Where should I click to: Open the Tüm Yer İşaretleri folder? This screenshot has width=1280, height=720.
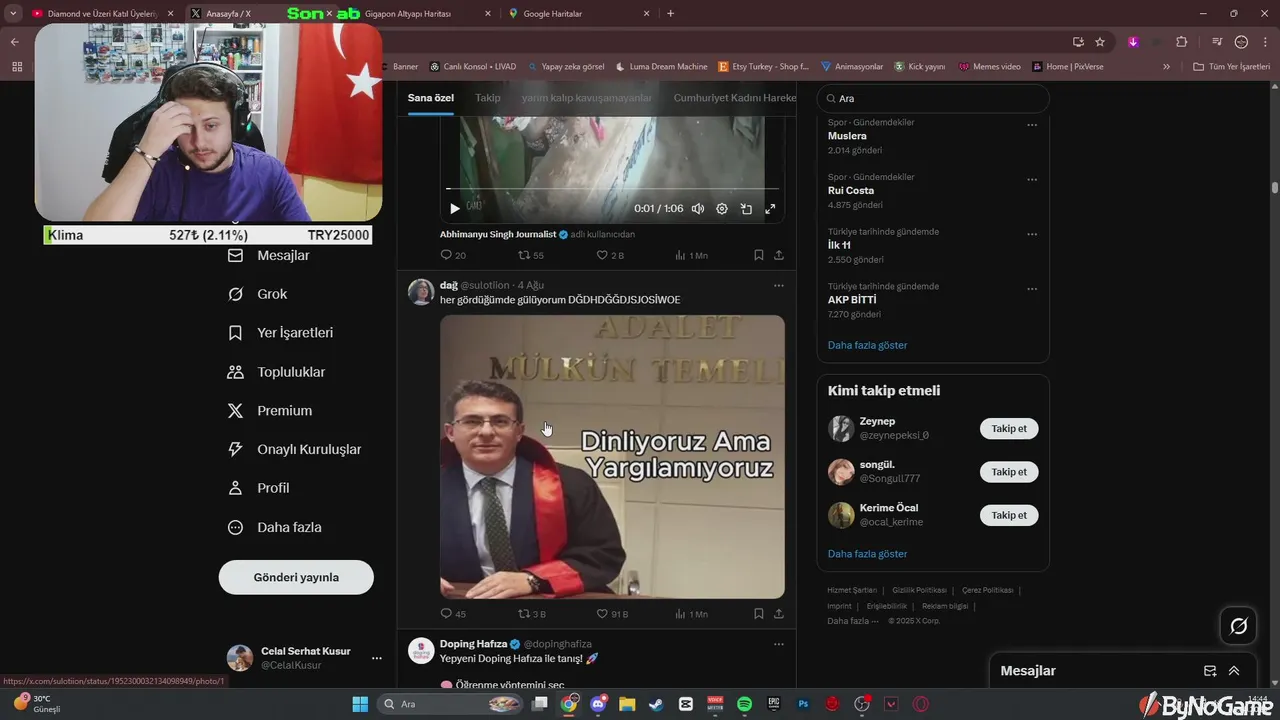1231,67
